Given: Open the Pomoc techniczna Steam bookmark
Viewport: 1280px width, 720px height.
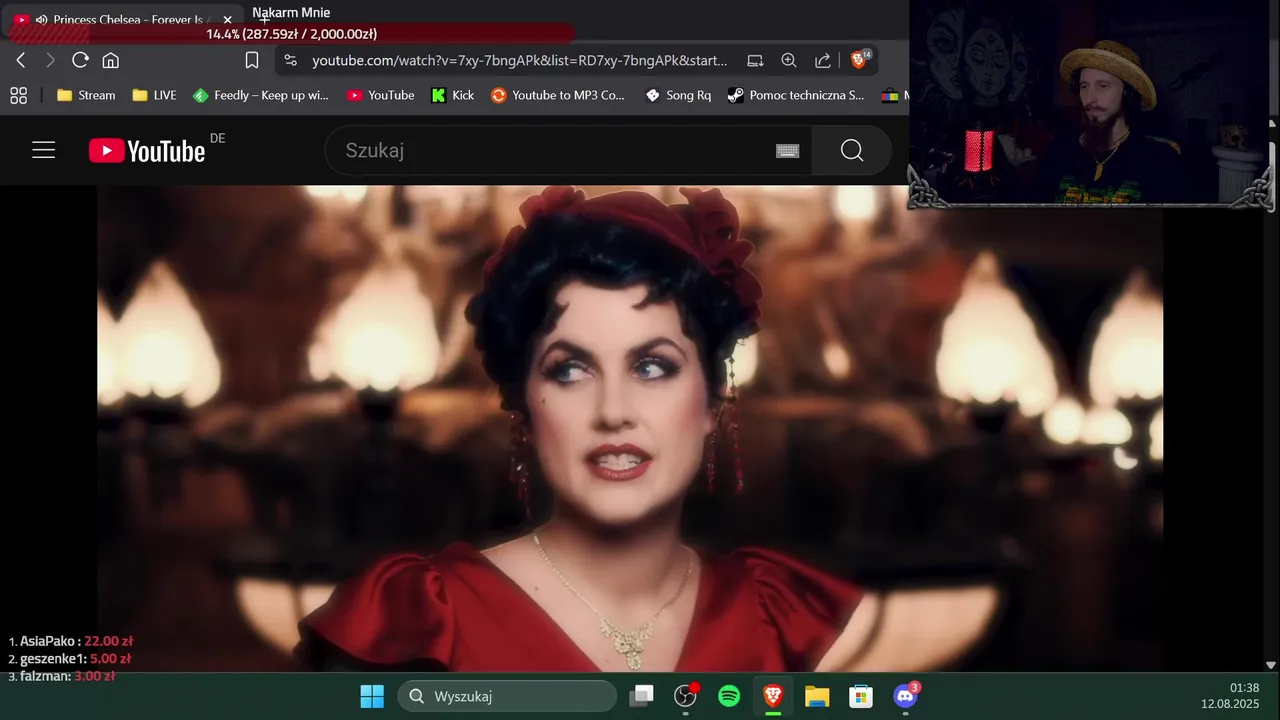Looking at the screenshot, I should click(796, 95).
